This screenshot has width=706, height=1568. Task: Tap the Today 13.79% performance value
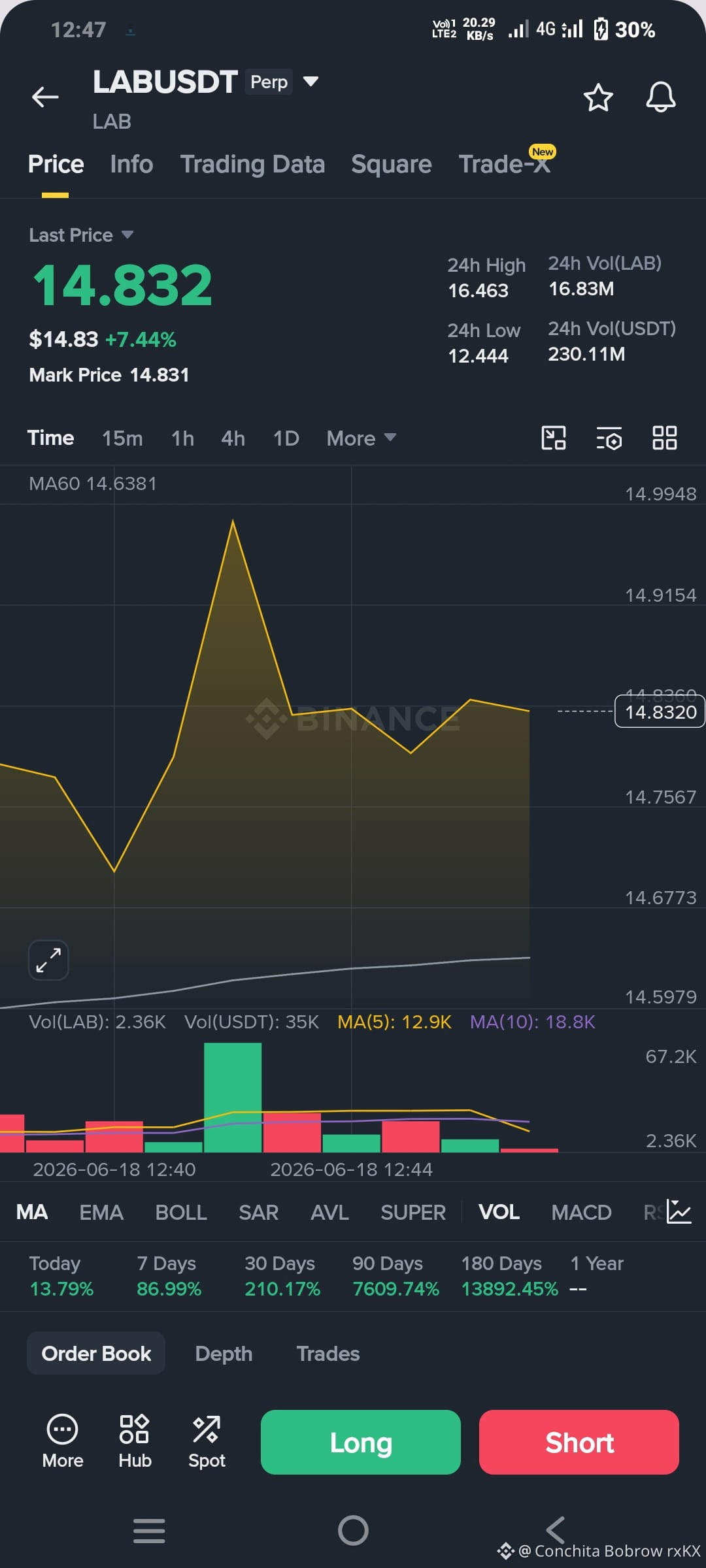coord(61,1289)
